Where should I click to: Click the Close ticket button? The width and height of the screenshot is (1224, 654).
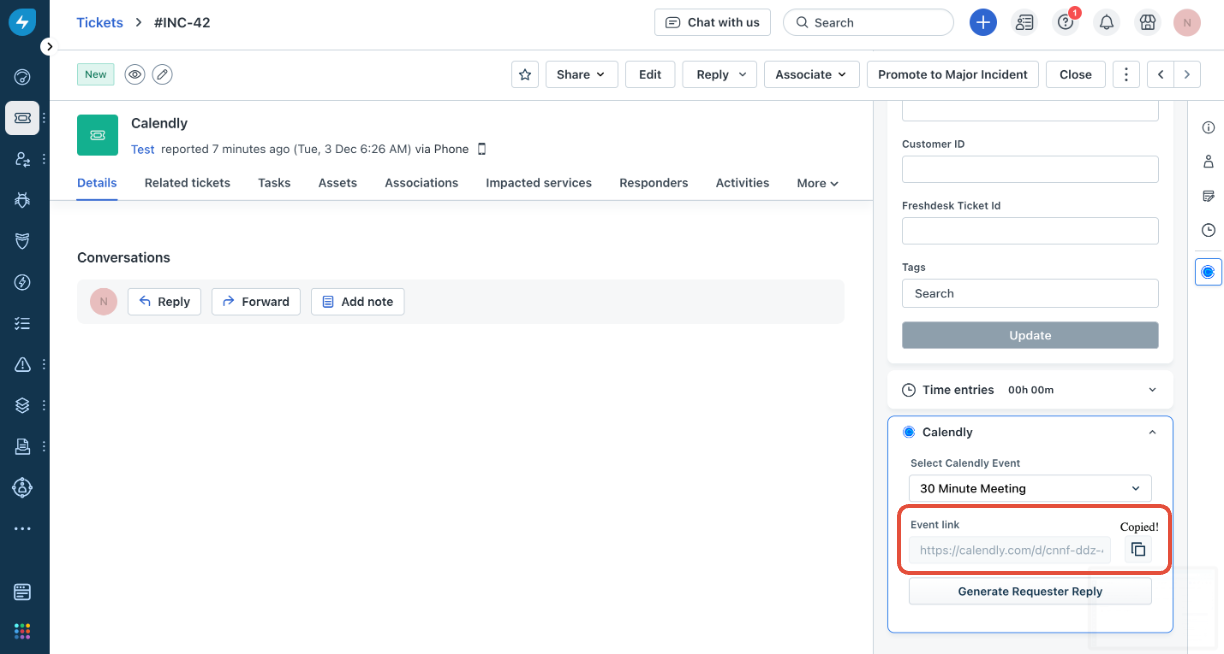(1076, 74)
